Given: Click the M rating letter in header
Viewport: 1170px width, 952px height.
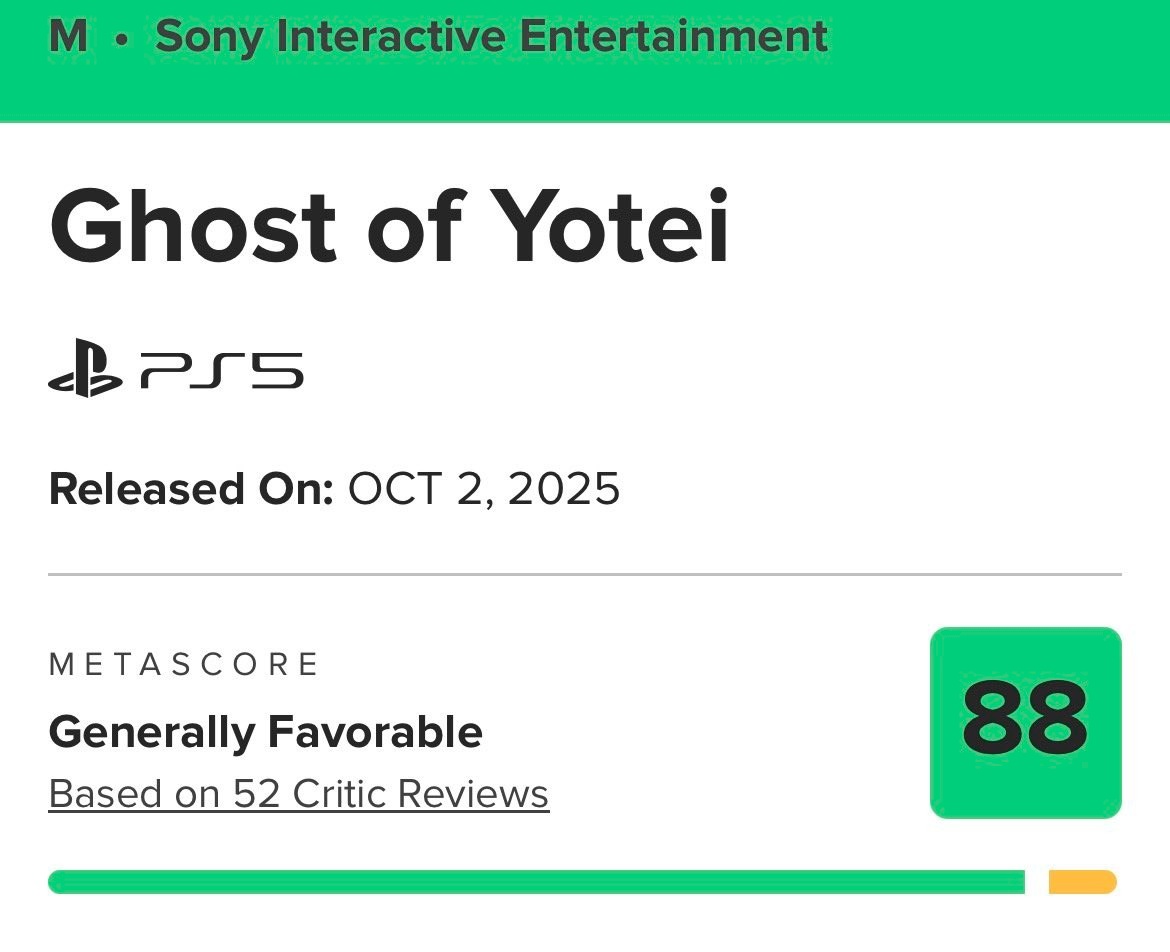Looking at the screenshot, I should 68,37.
